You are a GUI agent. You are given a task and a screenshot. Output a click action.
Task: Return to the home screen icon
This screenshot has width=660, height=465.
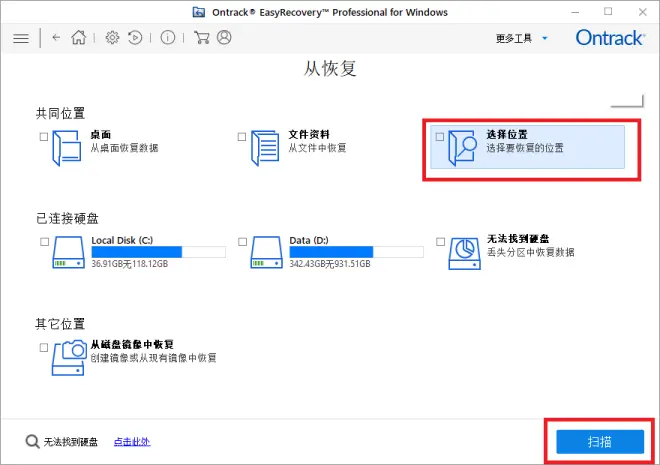click(78, 37)
